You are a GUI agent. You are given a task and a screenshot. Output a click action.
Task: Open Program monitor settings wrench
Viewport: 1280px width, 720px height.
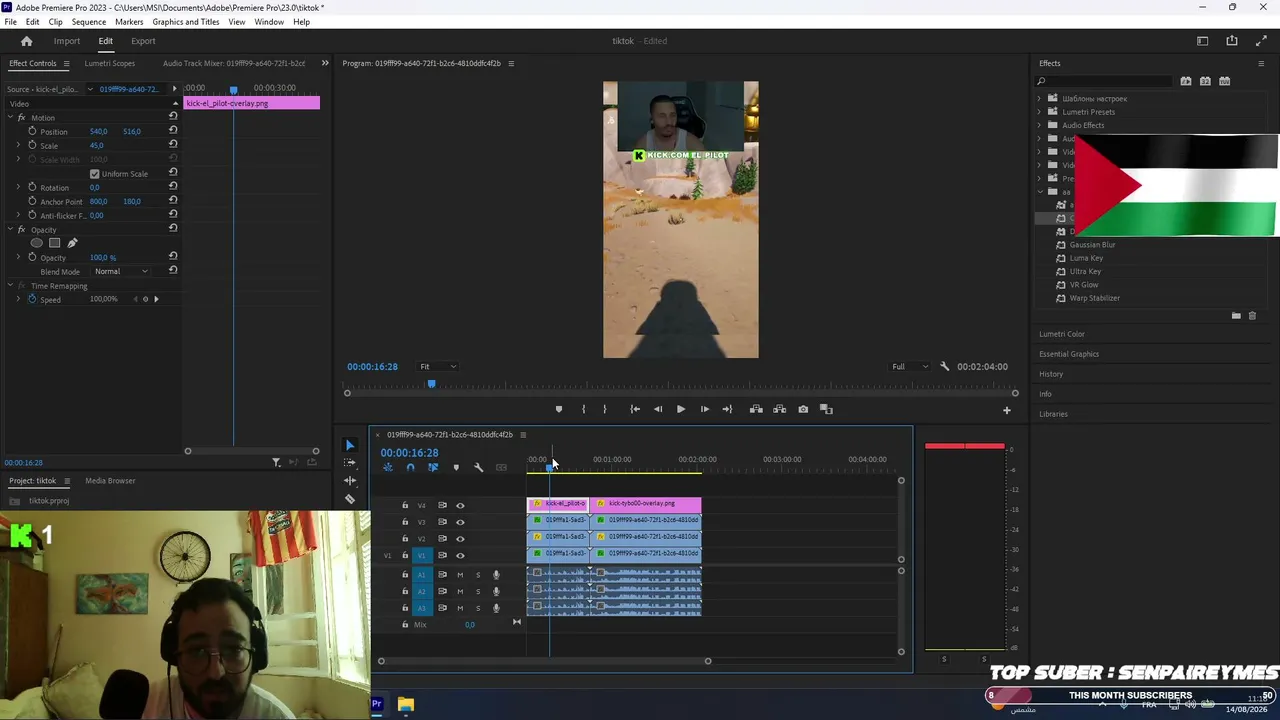point(945,367)
